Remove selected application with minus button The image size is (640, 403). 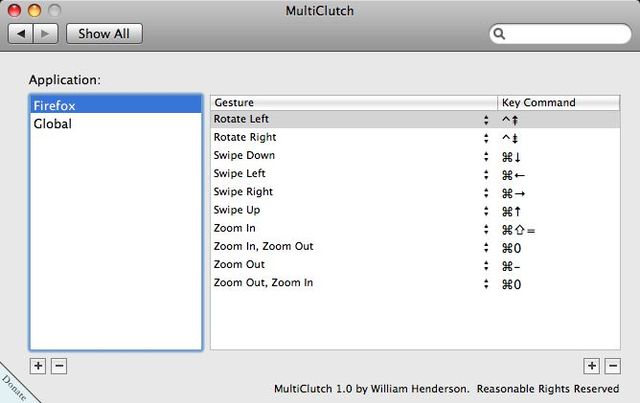point(59,366)
